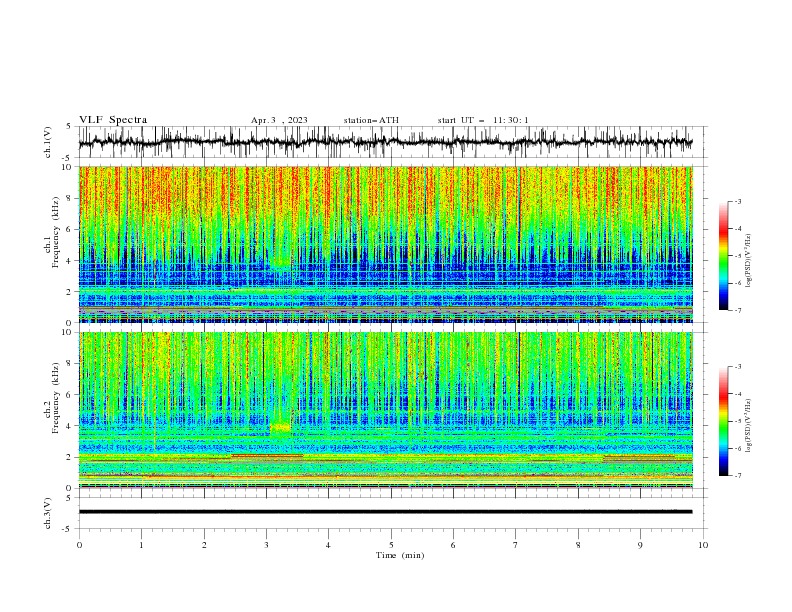This screenshot has width=792, height=612.
Task: Click the "-7" label on ch.2 color bar
Action: (738, 476)
